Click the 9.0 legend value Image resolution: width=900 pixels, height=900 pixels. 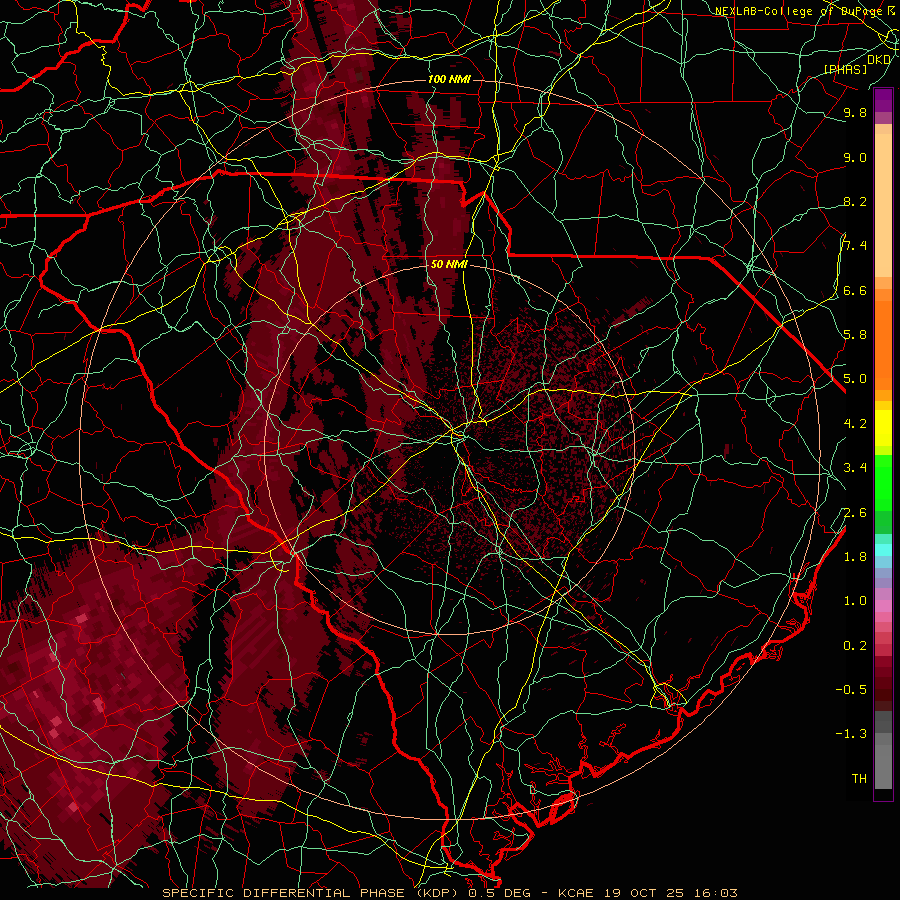click(x=855, y=157)
